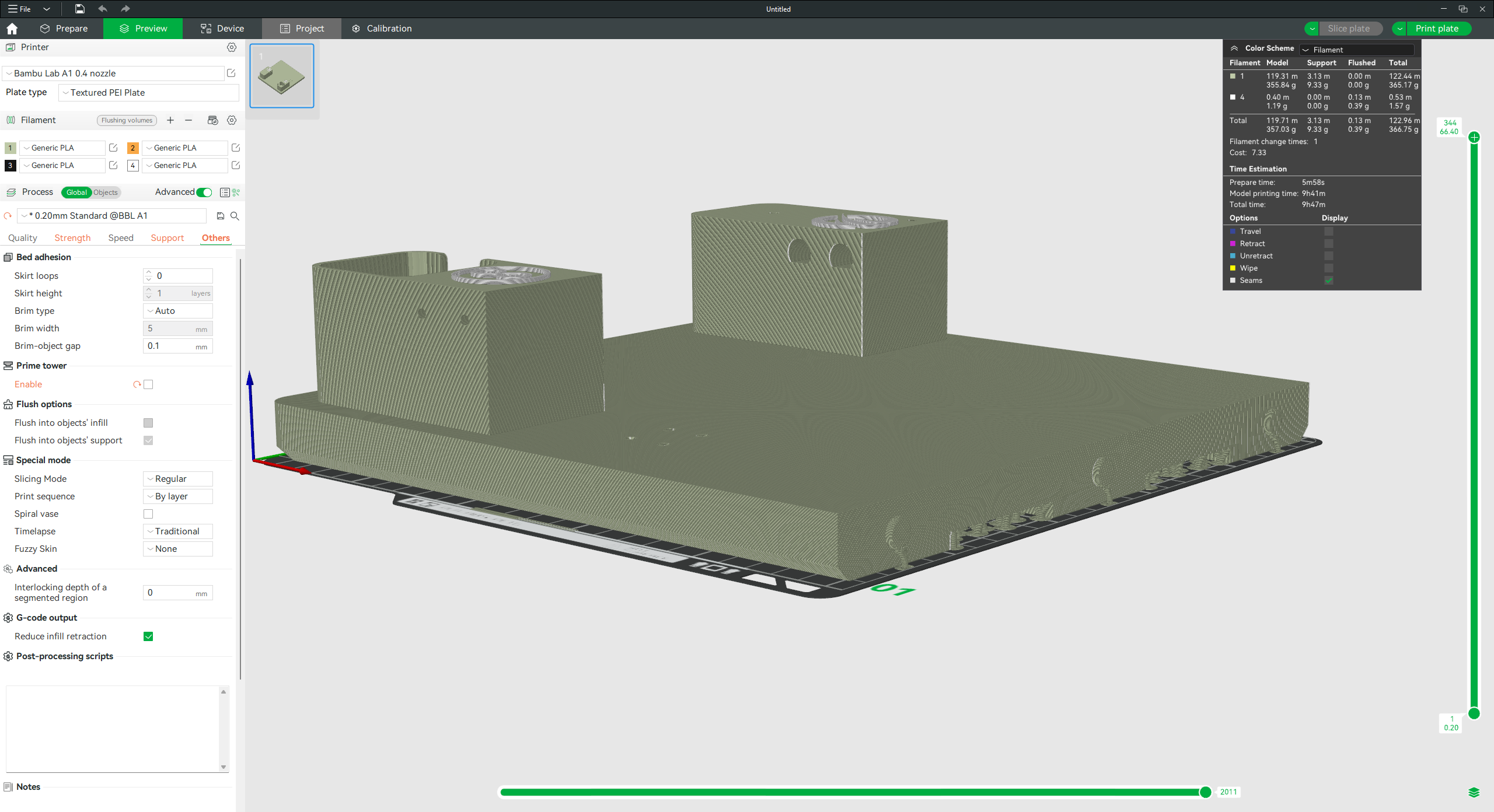Screen dimensions: 1494x812
Task: Open the Brim type dropdown
Action: pyautogui.click(x=178, y=311)
